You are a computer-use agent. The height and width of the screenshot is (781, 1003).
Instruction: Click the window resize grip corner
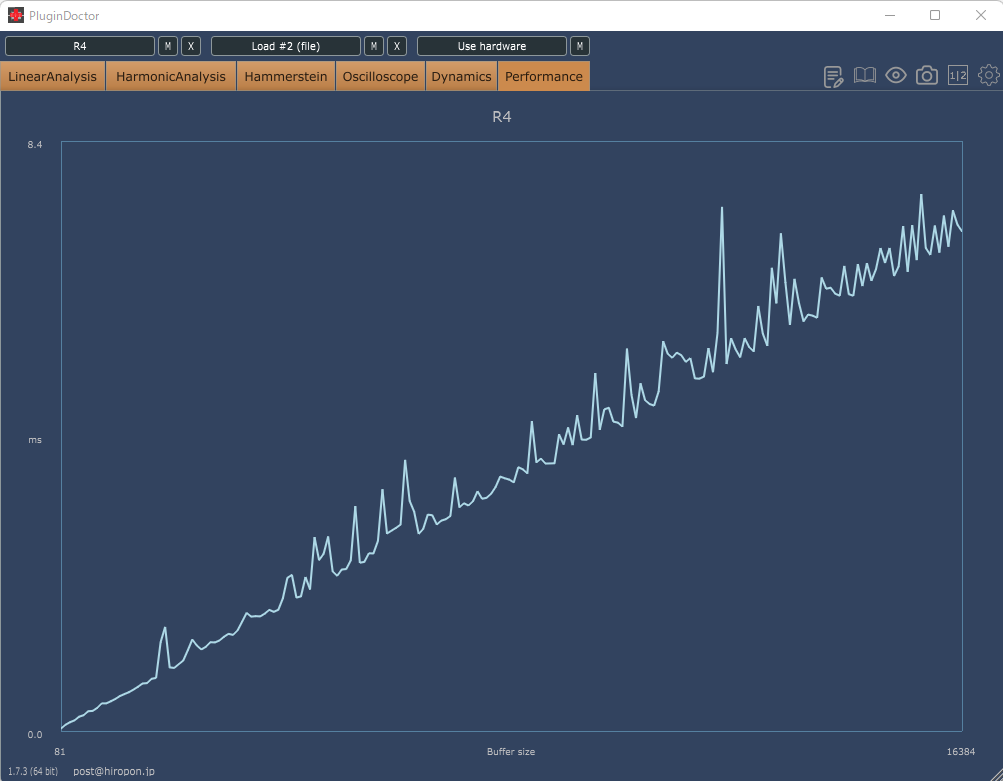[x=995, y=774]
